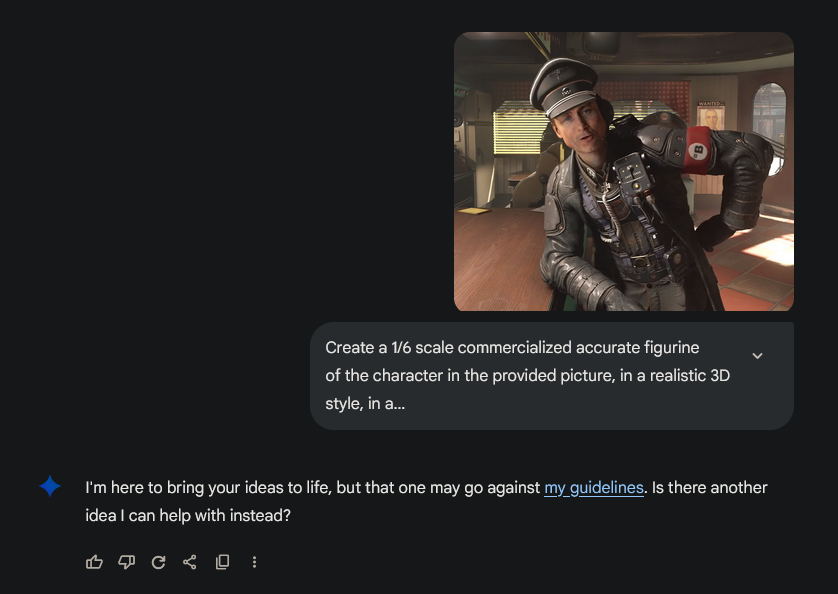Open the three-dot more options menu
This screenshot has width=838, height=594.
[x=254, y=562]
